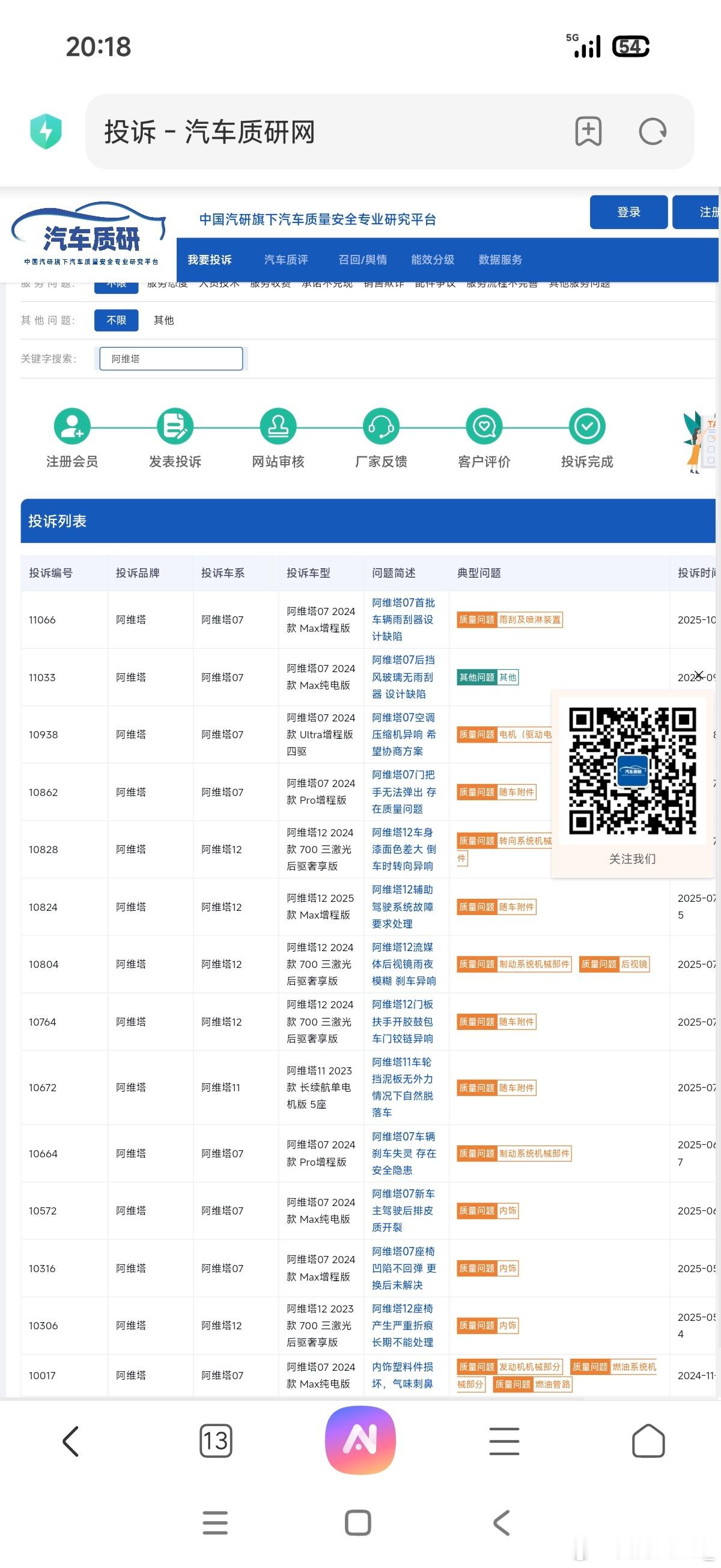721x1568 pixels.
Task: Open the 能效分级 nav tab
Action: (433, 260)
